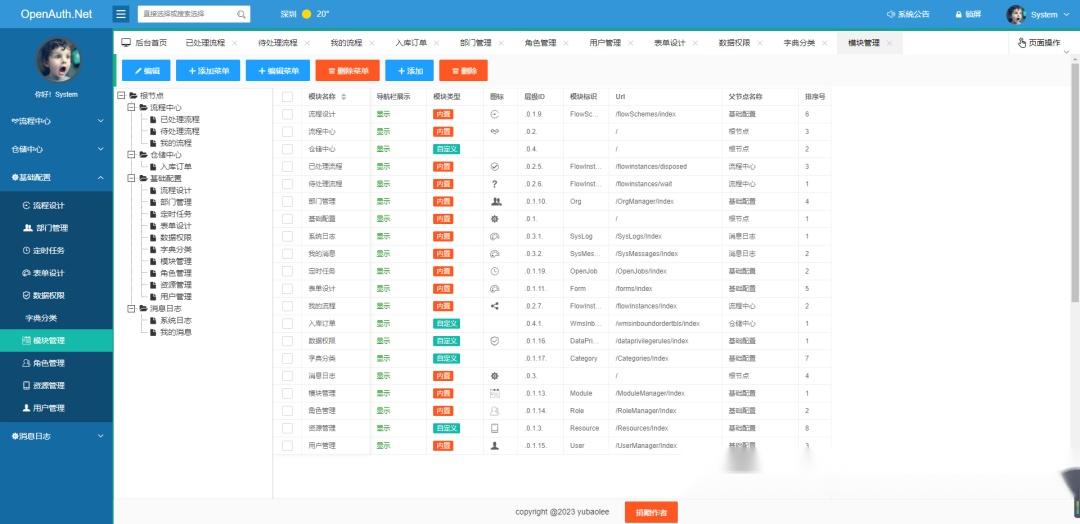Image resolution: width=1080 pixels, height=524 pixels.
Task: Click the 添加菜单 button
Action: point(207,70)
